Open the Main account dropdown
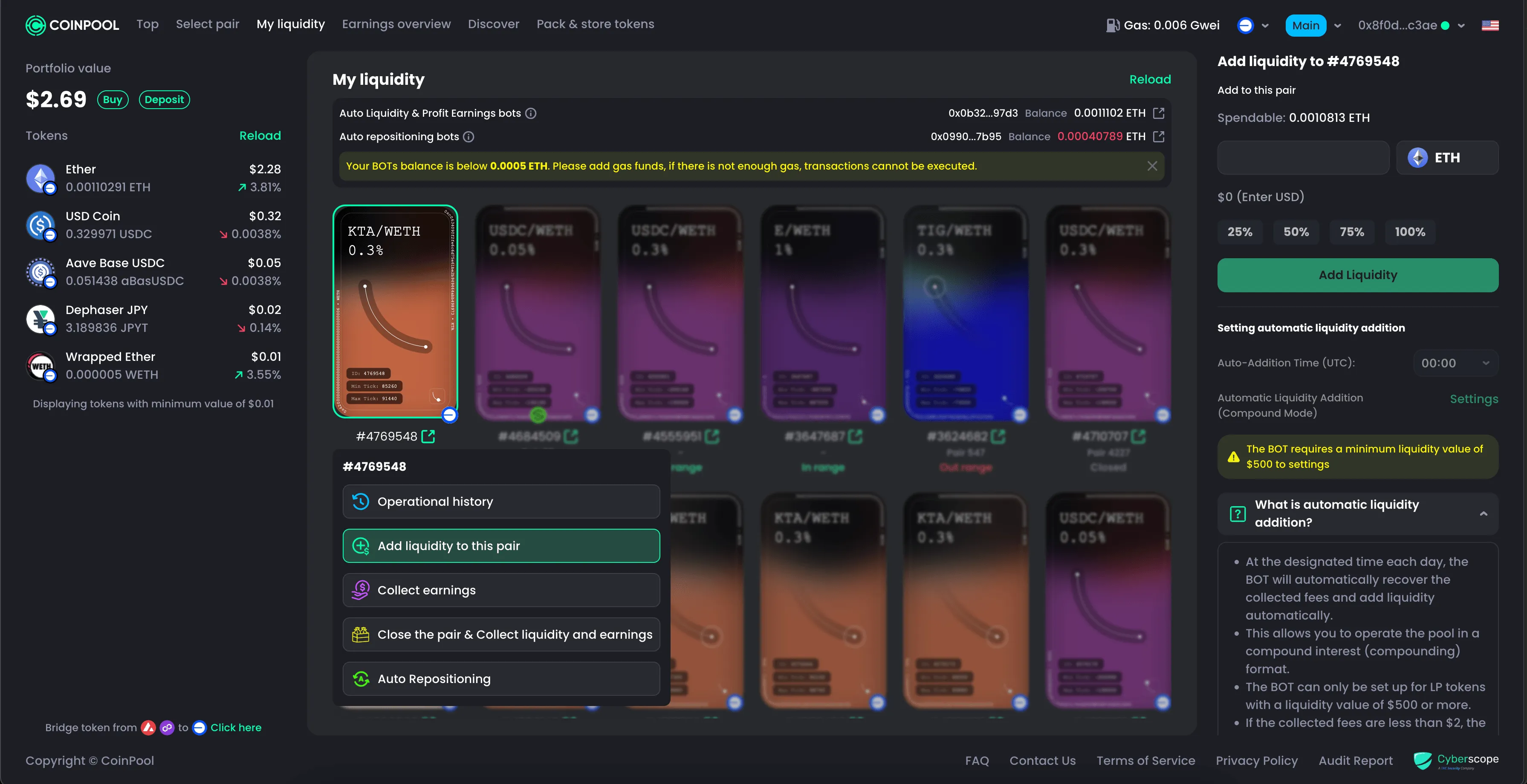Image resolution: width=1527 pixels, height=784 pixels. click(1313, 26)
